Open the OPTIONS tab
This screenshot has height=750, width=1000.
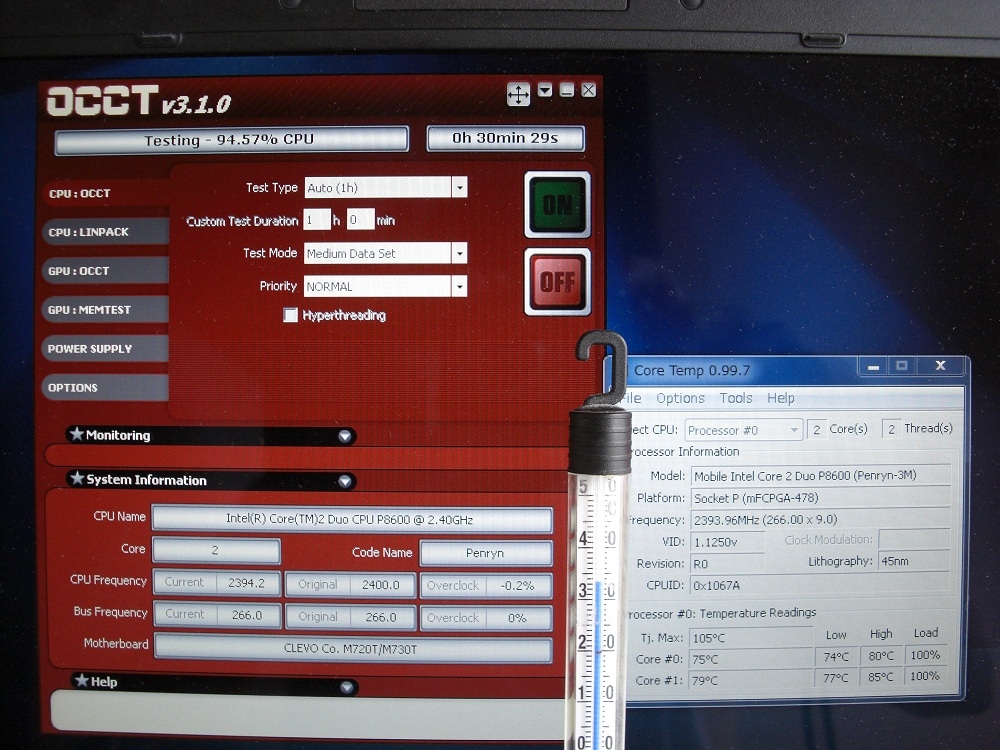coord(106,388)
